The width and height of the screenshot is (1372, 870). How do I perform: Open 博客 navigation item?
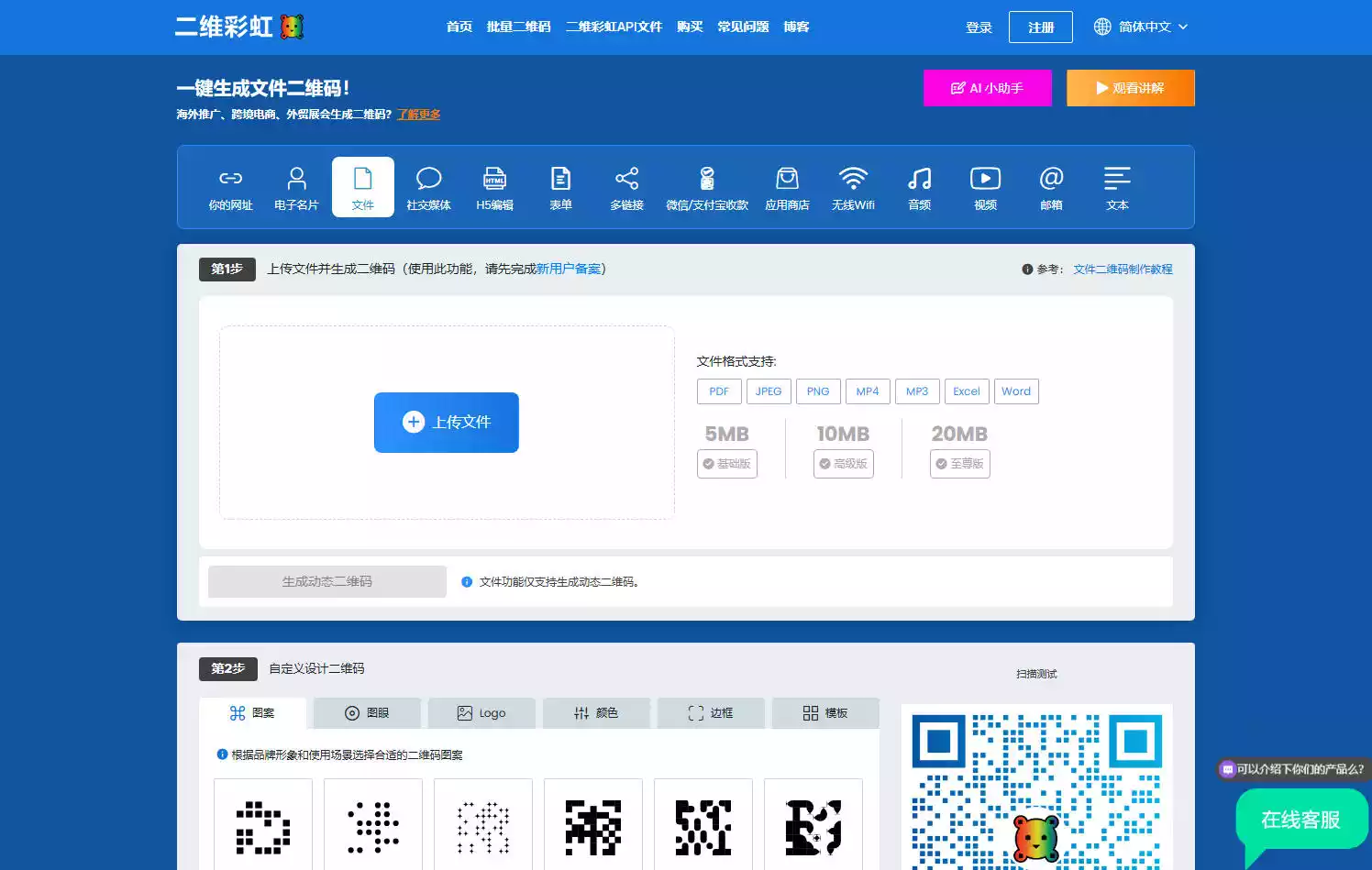(x=796, y=27)
